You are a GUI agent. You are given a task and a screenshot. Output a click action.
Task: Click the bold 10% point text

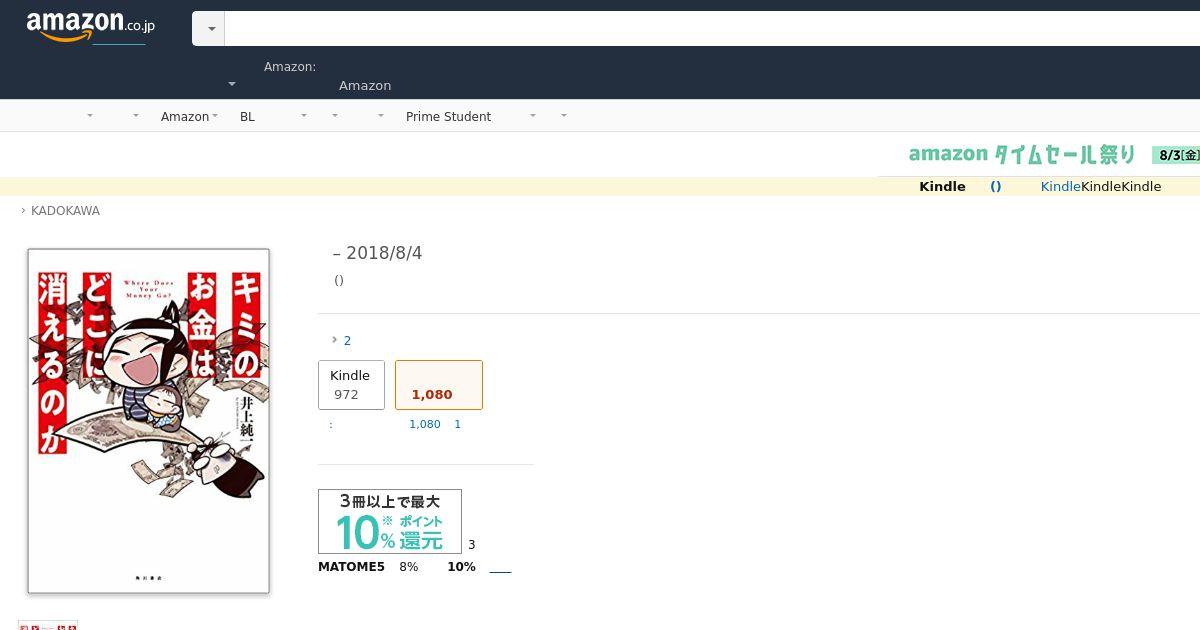[461, 567]
